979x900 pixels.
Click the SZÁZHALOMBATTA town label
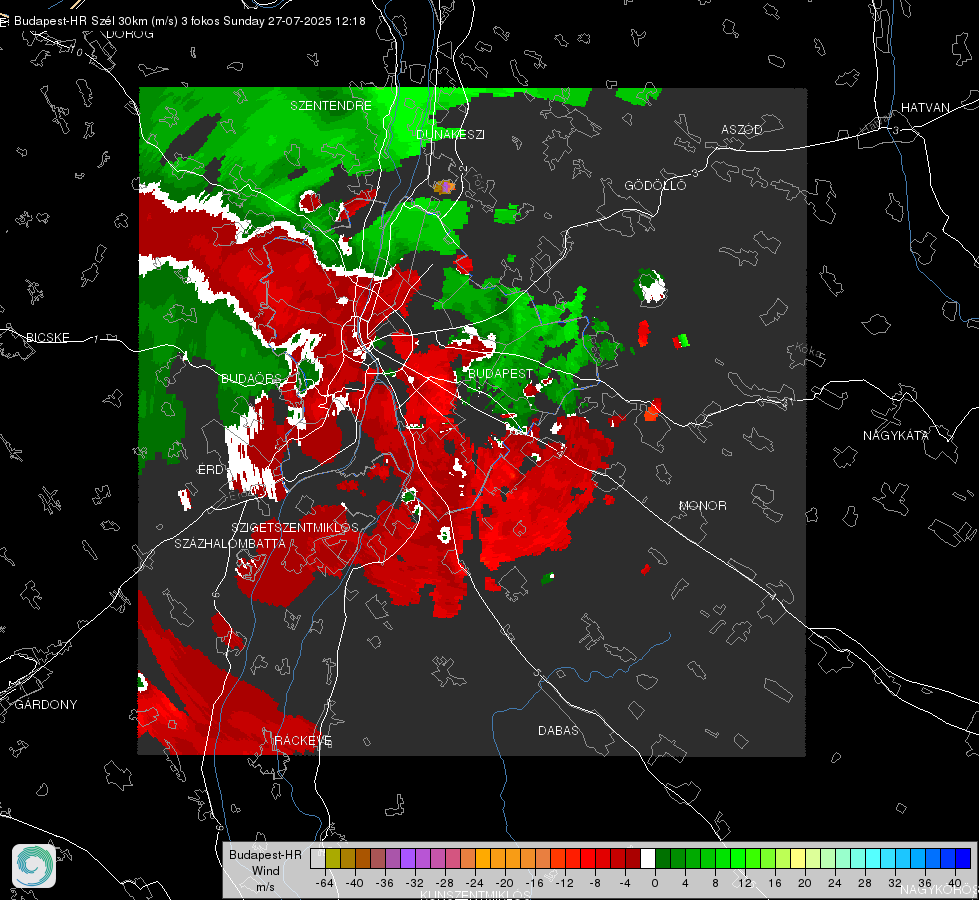[230, 543]
